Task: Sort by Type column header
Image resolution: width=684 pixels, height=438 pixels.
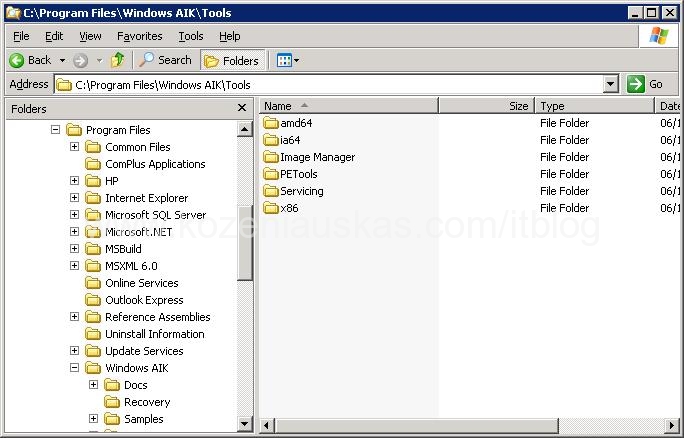Action: 595,106
